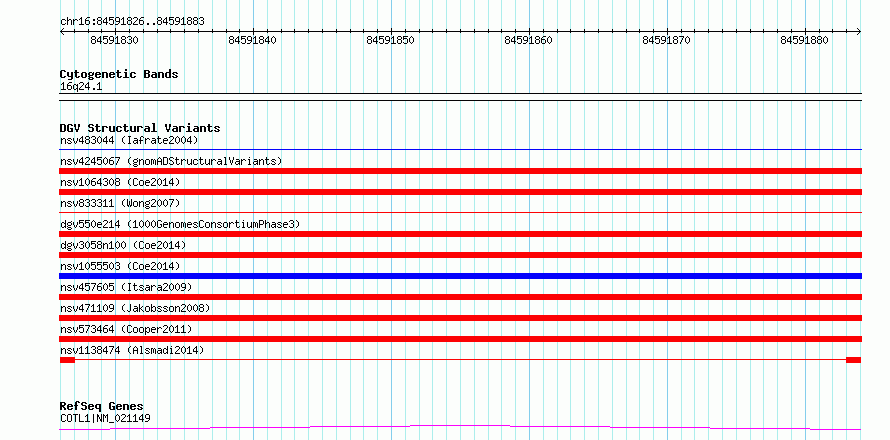Open variant nsv1064308 (Coe2014) label
890x440 pixels.
click(x=120, y=182)
